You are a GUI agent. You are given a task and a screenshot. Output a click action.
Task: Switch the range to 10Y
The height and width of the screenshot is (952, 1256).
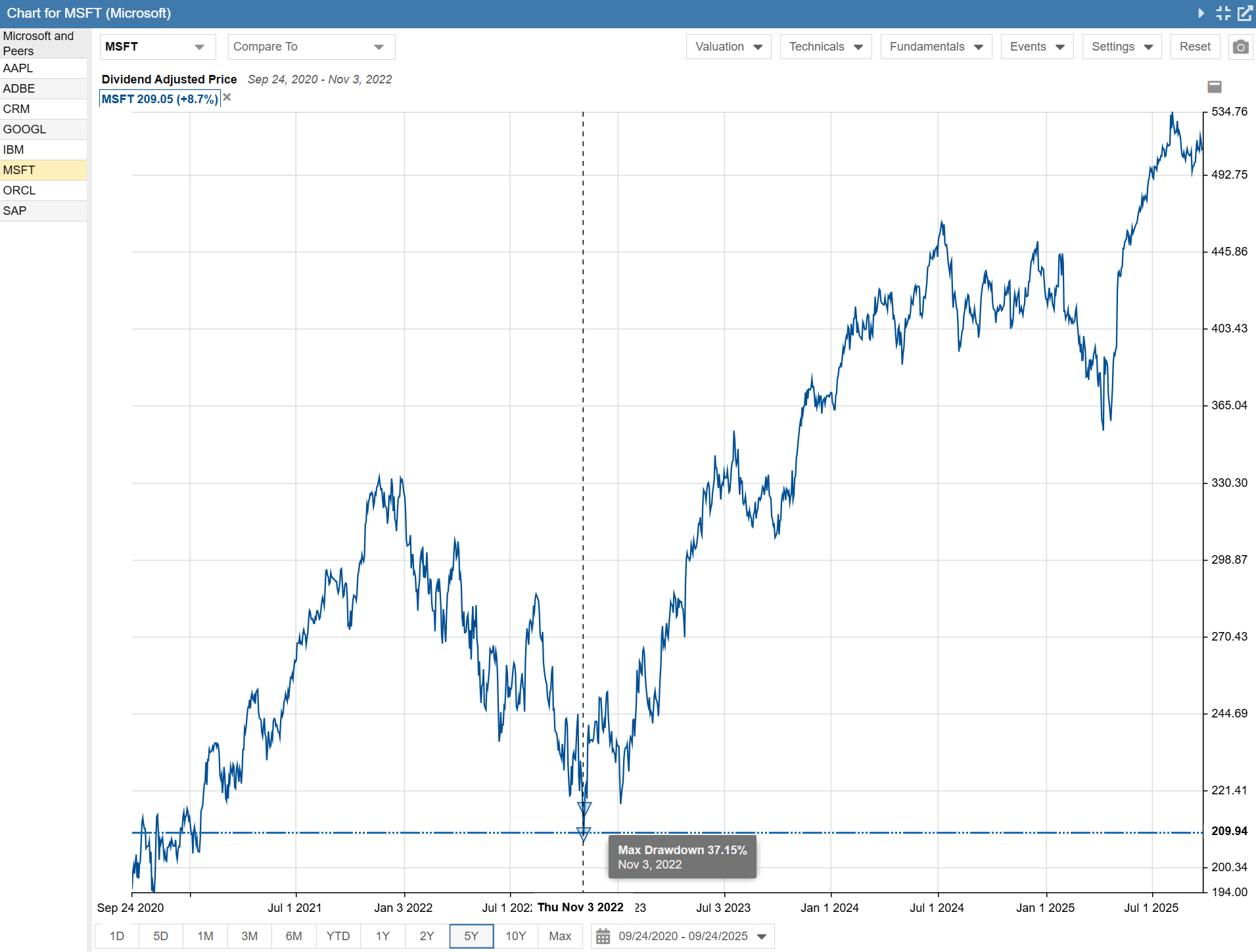pyautogui.click(x=515, y=936)
